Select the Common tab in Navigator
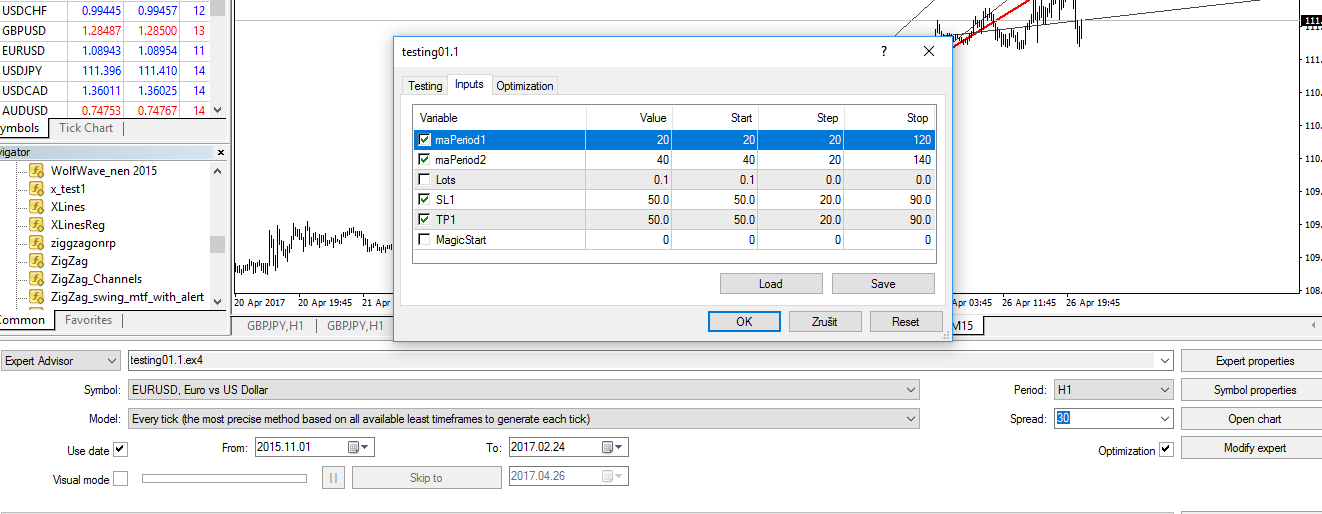1322x514 pixels. coord(22,320)
